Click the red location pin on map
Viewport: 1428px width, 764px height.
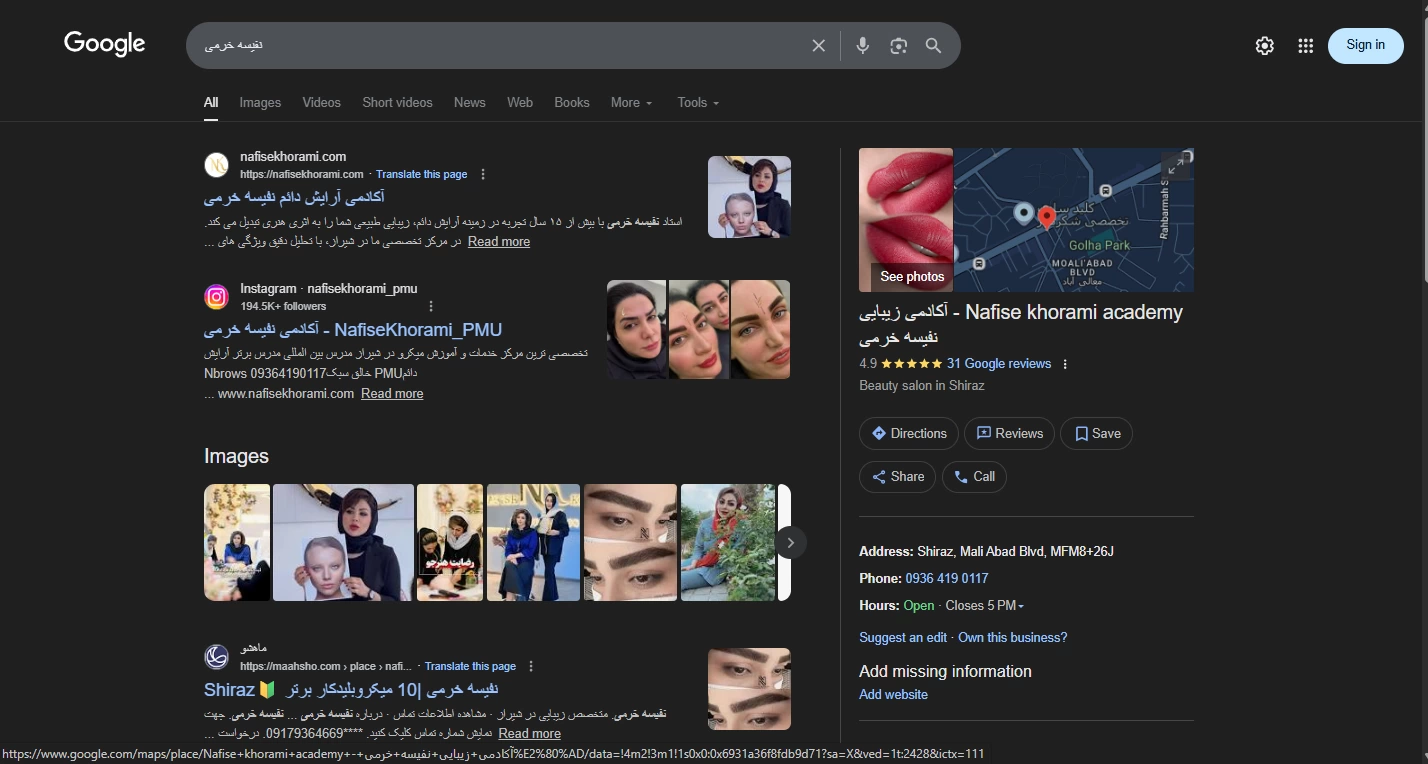point(1046,218)
